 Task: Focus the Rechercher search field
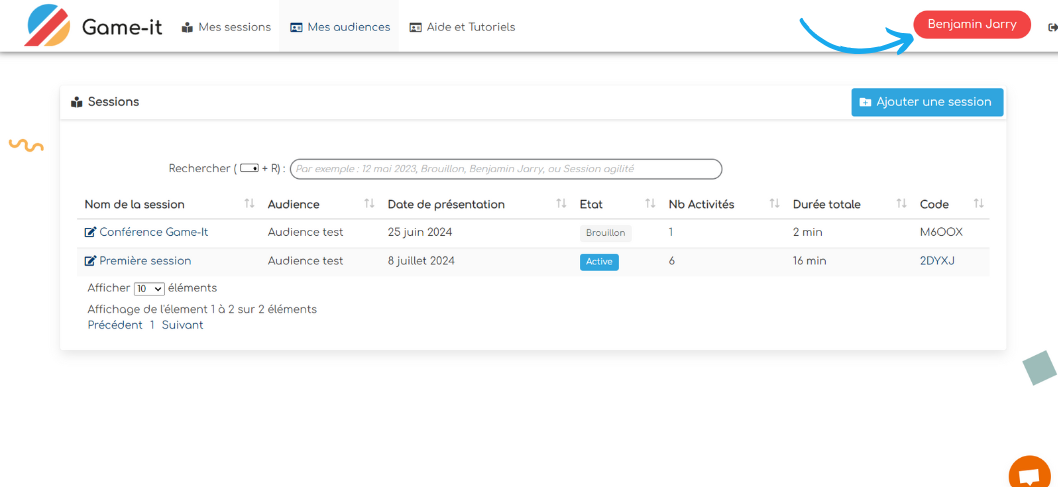tap(506, 169)
